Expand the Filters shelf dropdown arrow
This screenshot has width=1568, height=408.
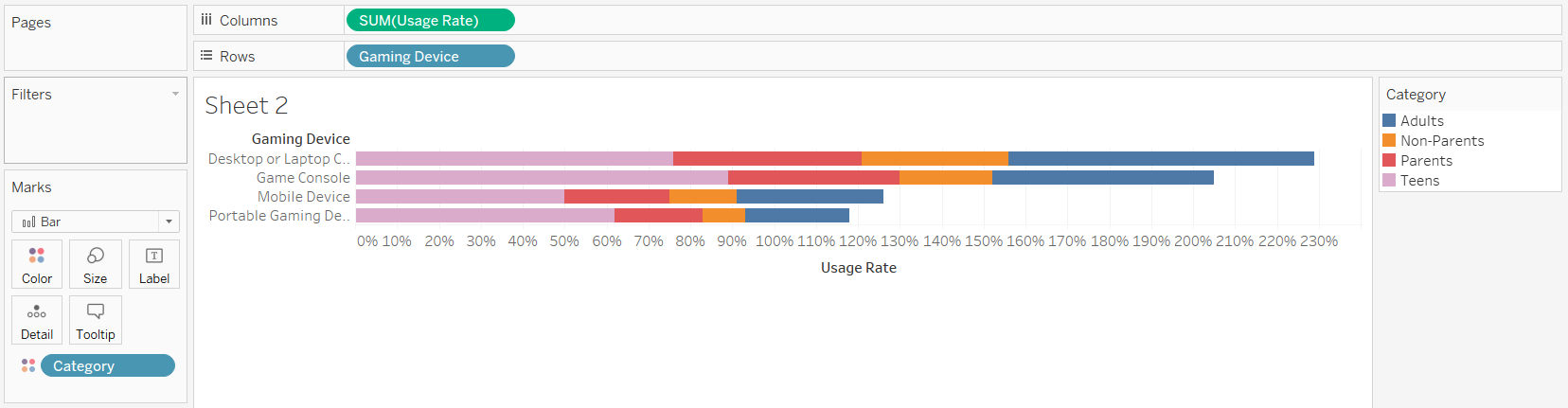175,94
